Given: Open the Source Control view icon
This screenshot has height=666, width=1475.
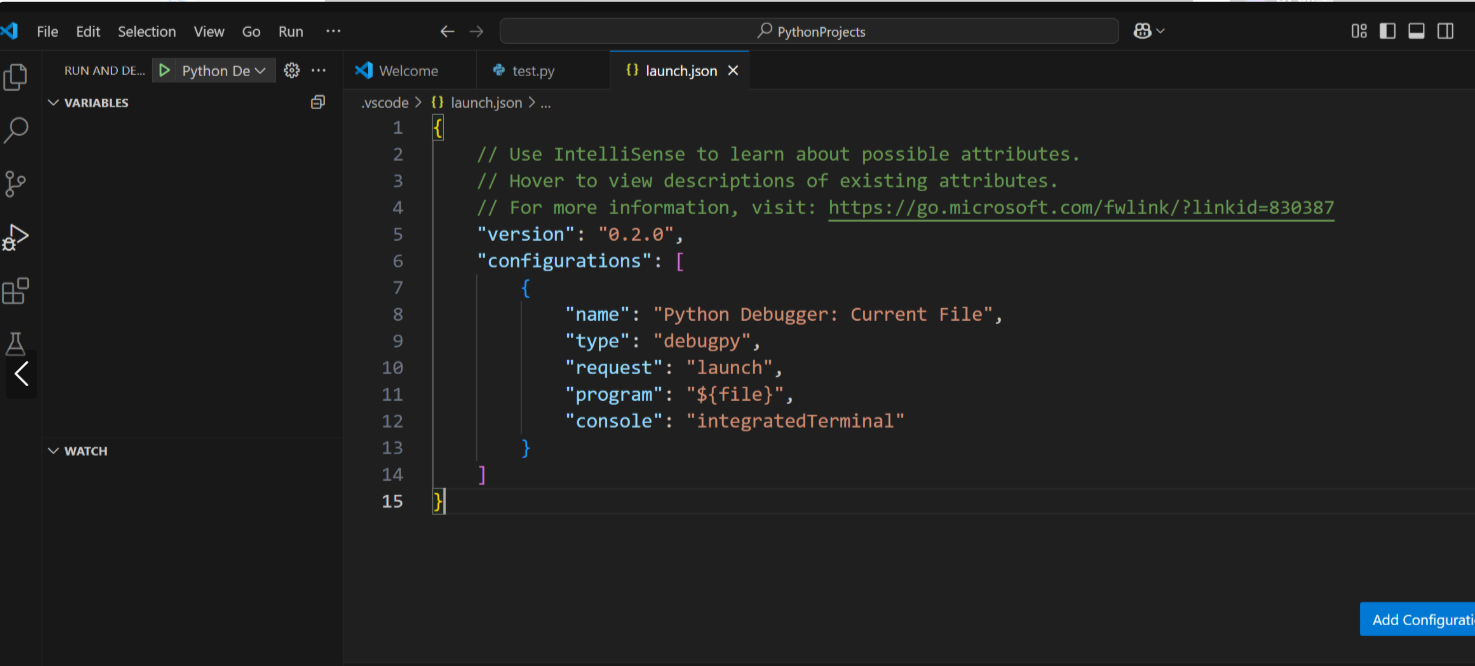Looking at the screenshot, I should pyautogui.click(x=15, y=184).
